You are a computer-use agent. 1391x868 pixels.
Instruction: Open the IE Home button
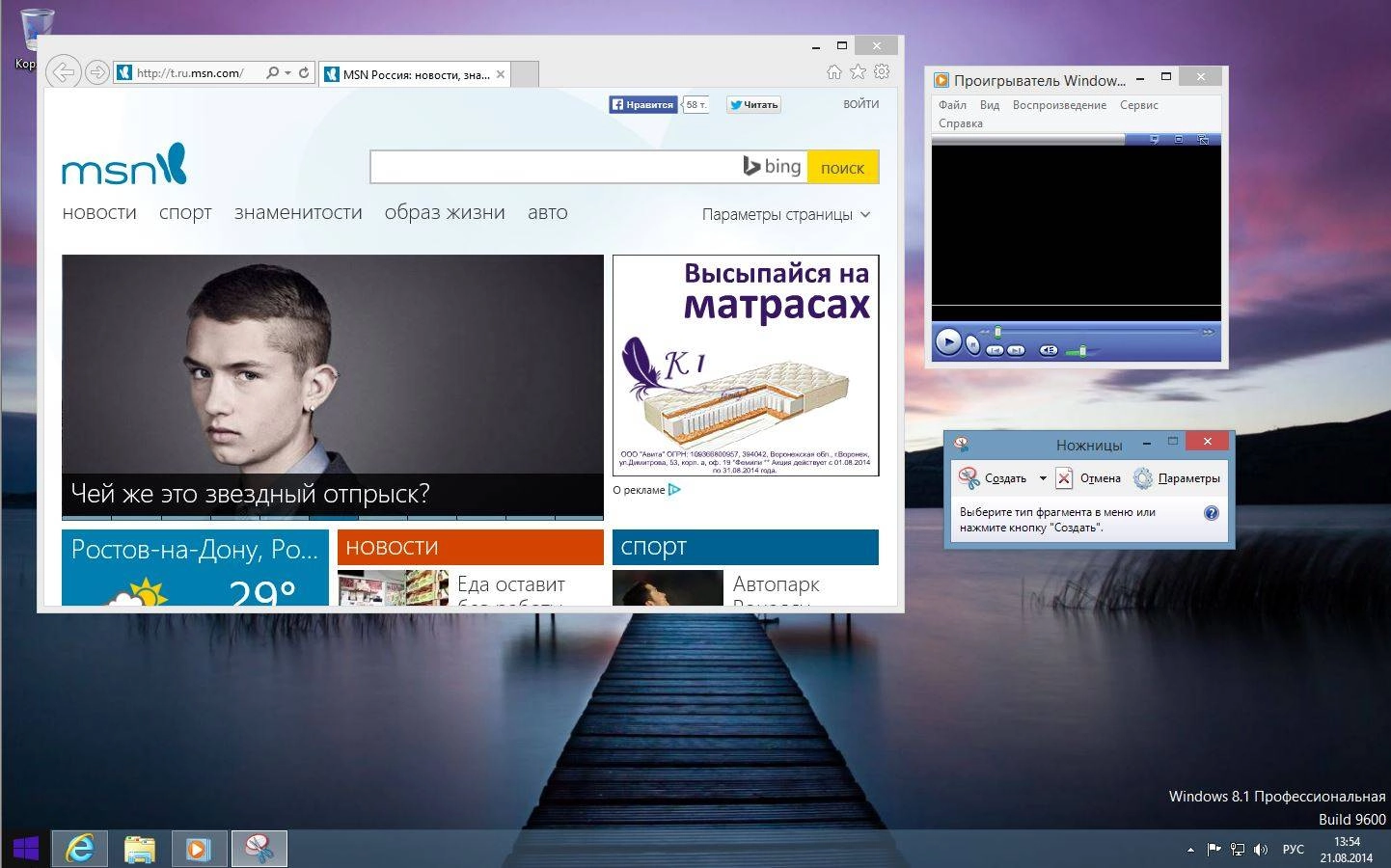coord(834,71)
